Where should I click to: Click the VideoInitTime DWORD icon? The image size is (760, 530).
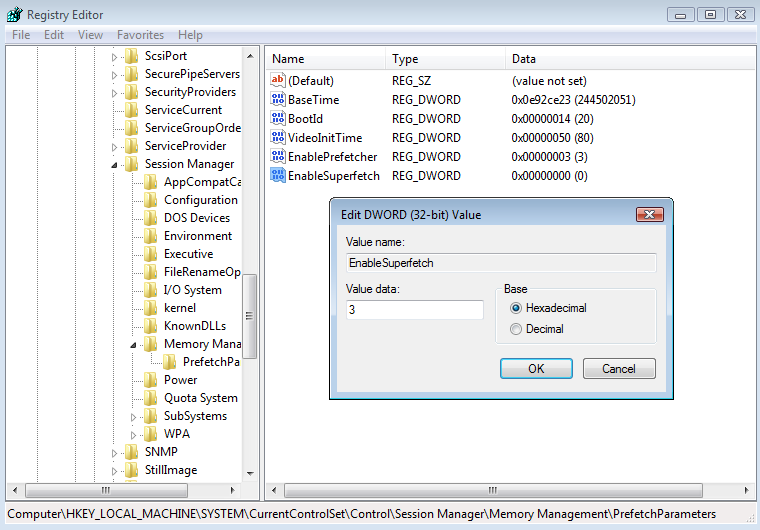tap(278, 137)
